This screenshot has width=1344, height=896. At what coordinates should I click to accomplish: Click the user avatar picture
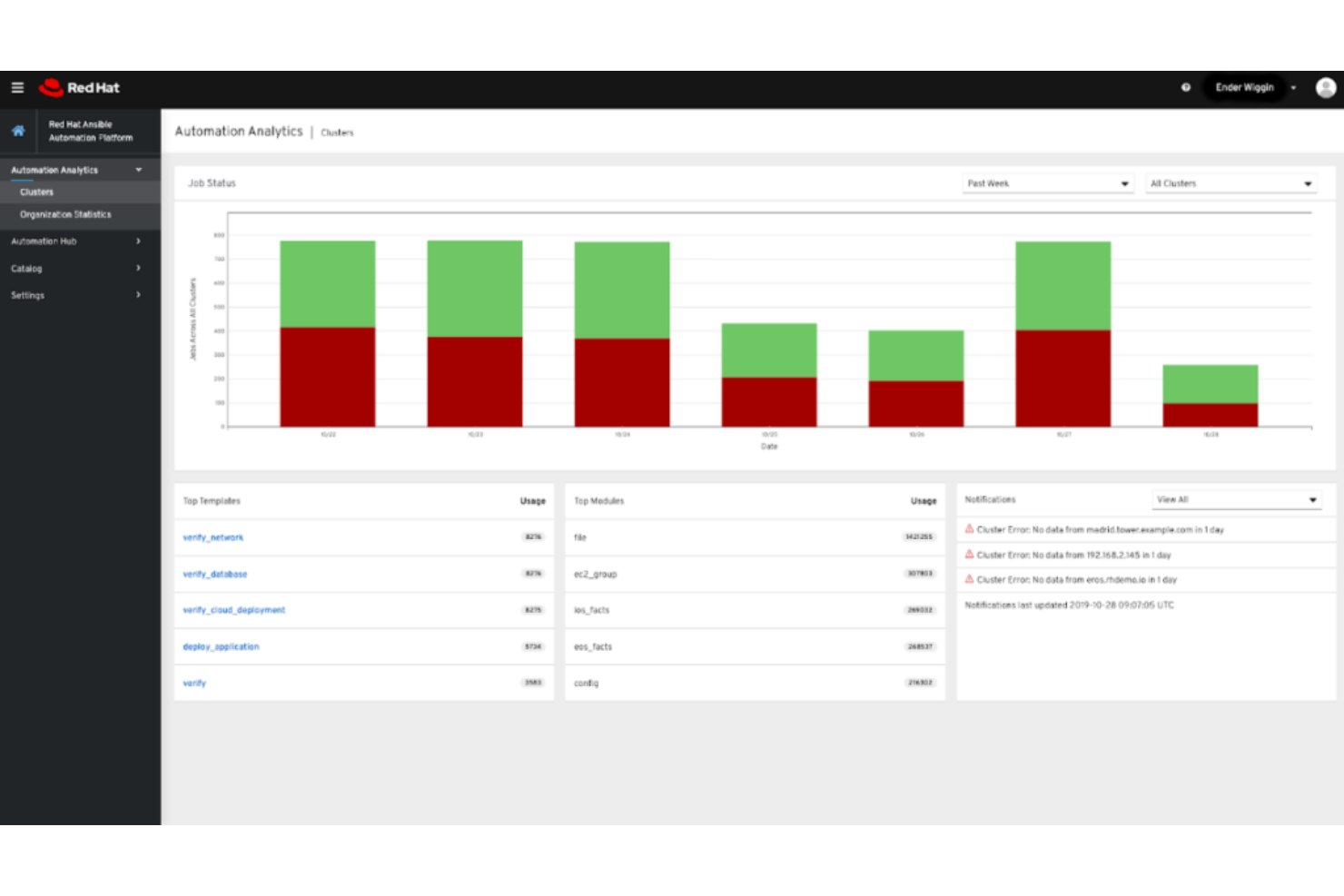(1325, 88)
